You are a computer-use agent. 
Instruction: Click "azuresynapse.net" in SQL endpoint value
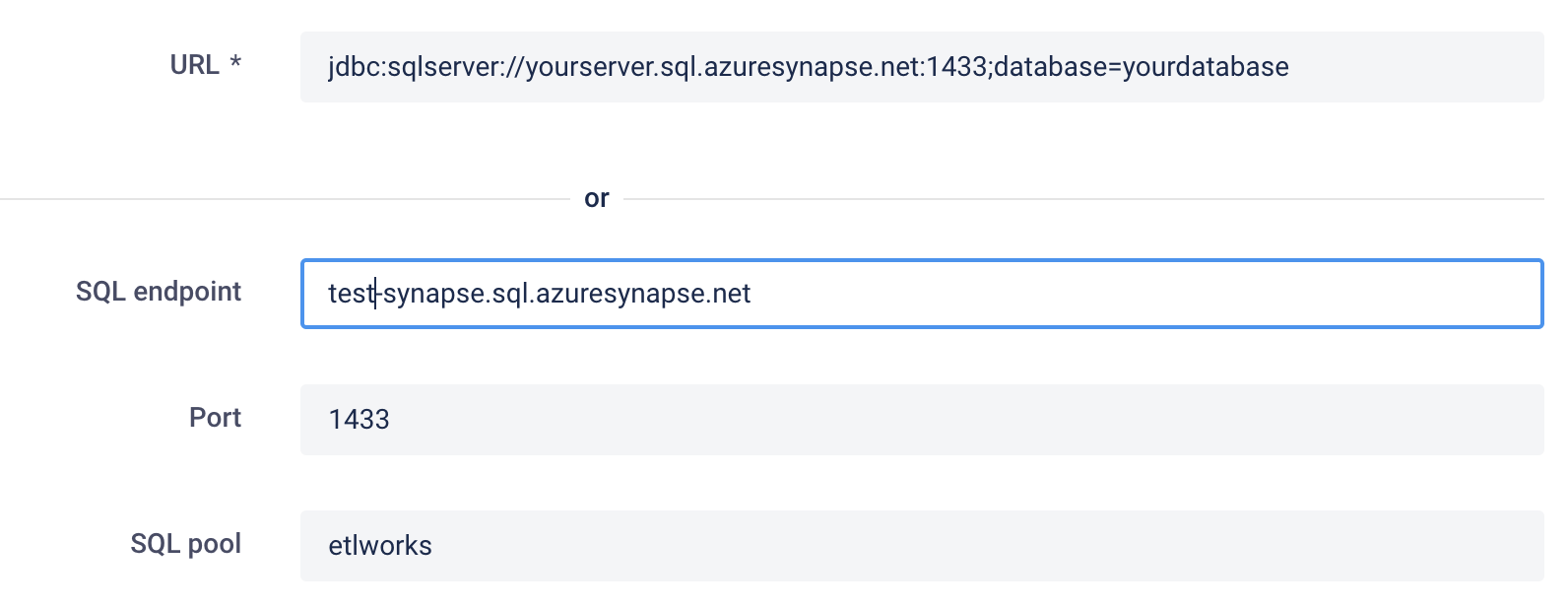point(643,294)
